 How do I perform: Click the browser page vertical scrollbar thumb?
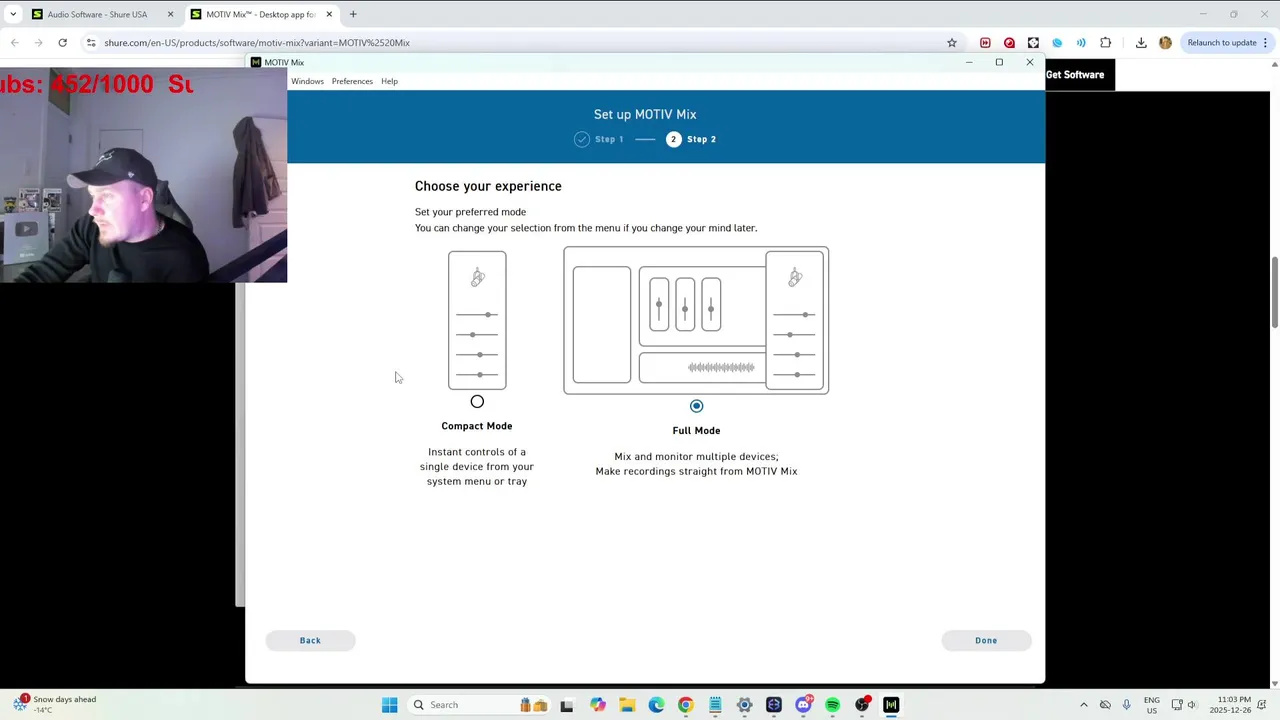pyautogui.click(x=1274, y=292)
